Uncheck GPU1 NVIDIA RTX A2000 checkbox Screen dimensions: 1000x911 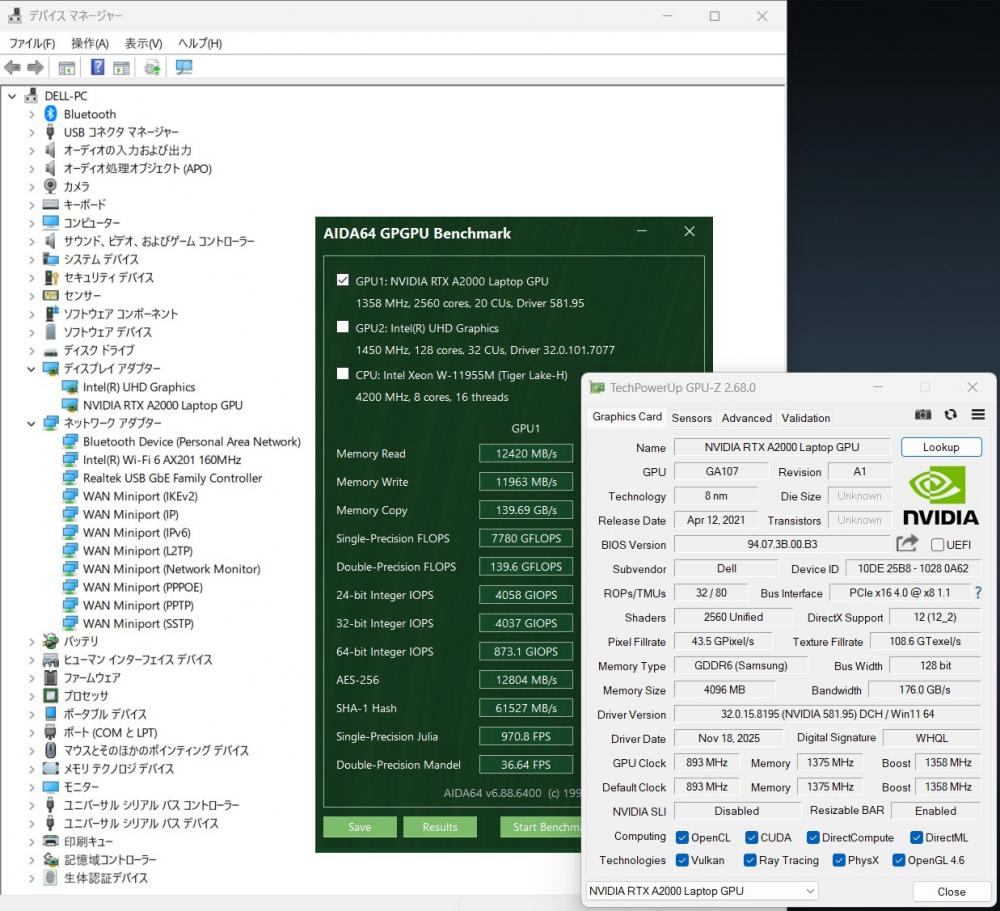coord(343,280)
